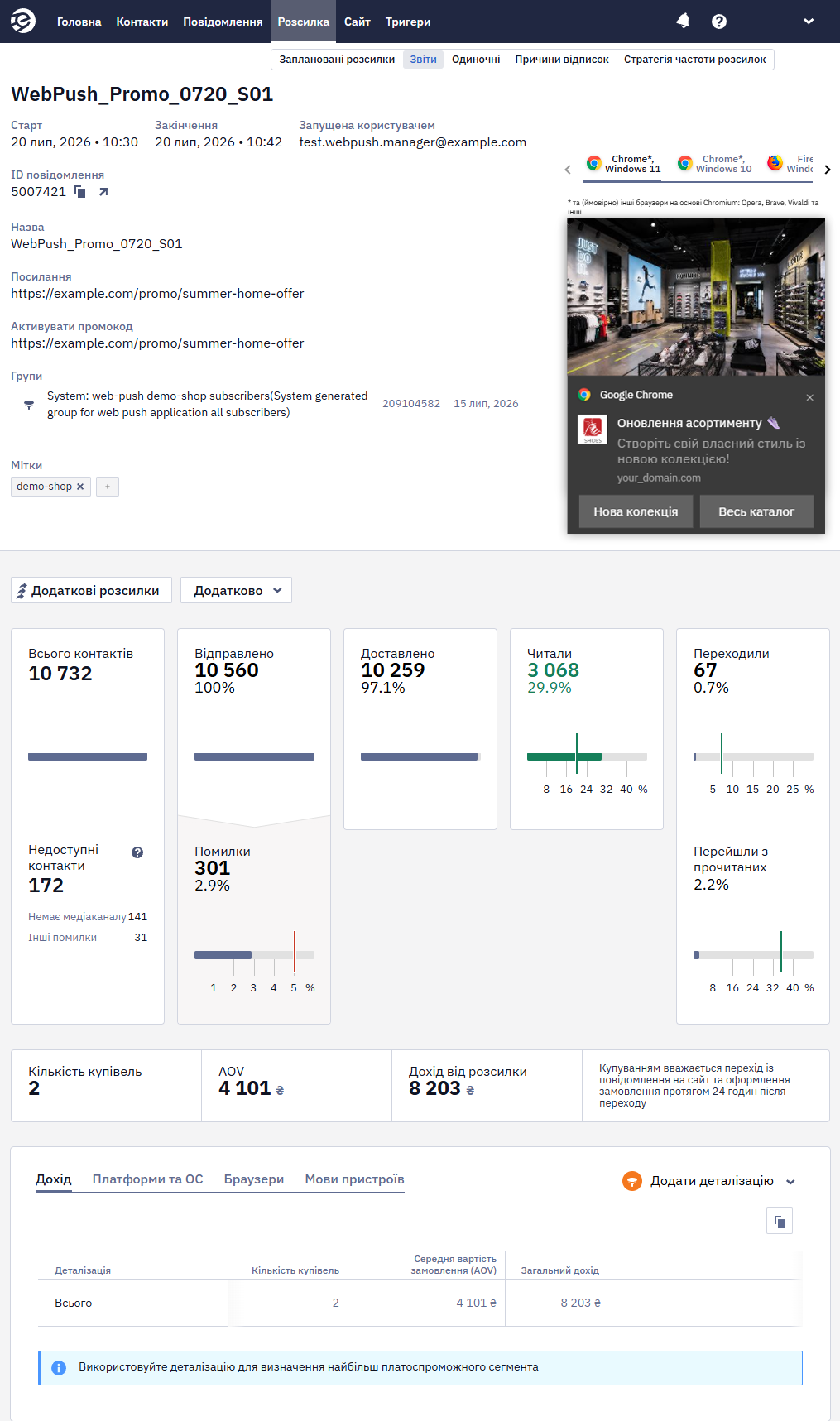Click the orange detail filter icon

pos(632,1181)
